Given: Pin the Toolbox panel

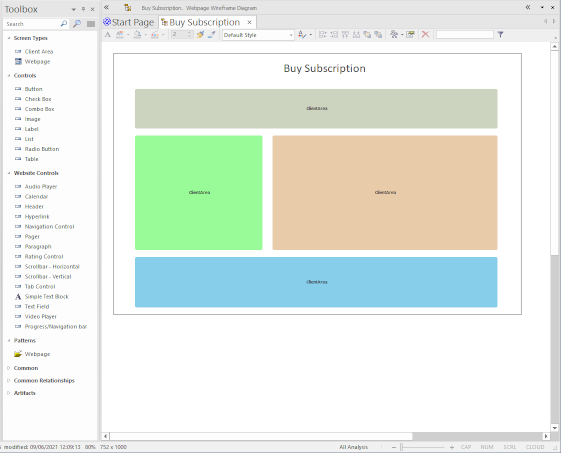Looking at the screenshot, I should point(83,9).
